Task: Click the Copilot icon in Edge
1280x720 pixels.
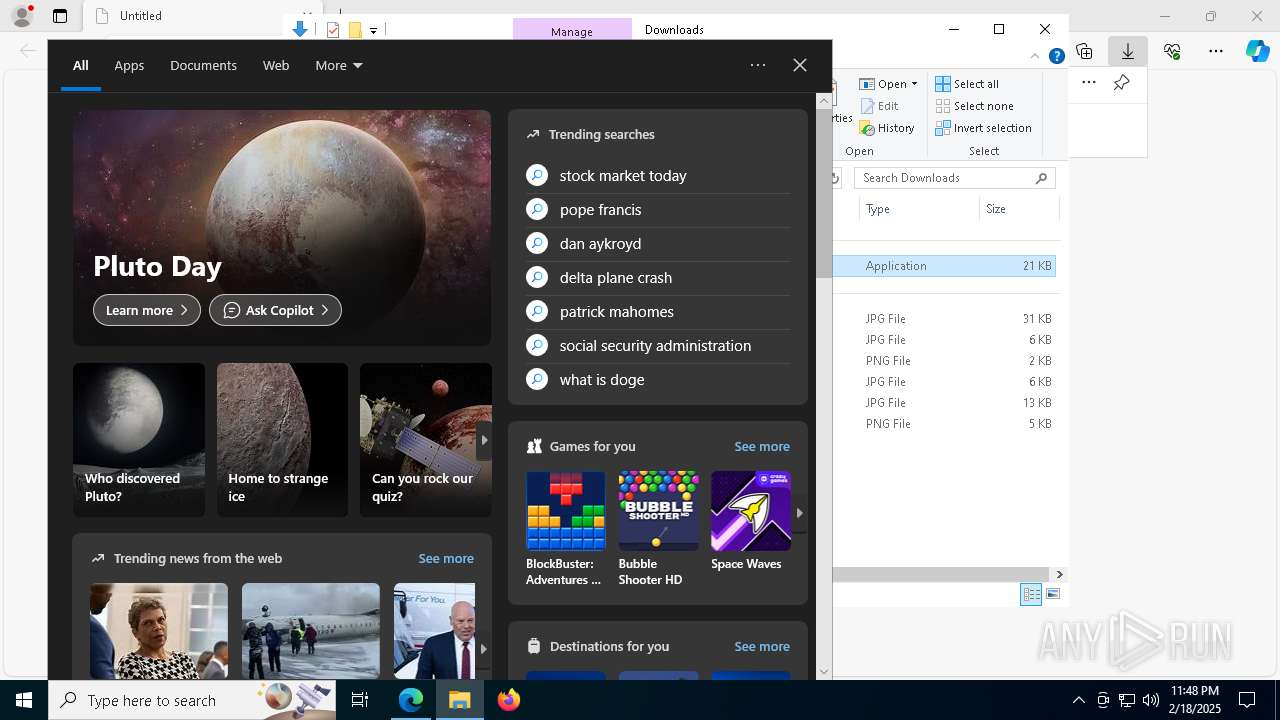Action: click(1257, 51)
